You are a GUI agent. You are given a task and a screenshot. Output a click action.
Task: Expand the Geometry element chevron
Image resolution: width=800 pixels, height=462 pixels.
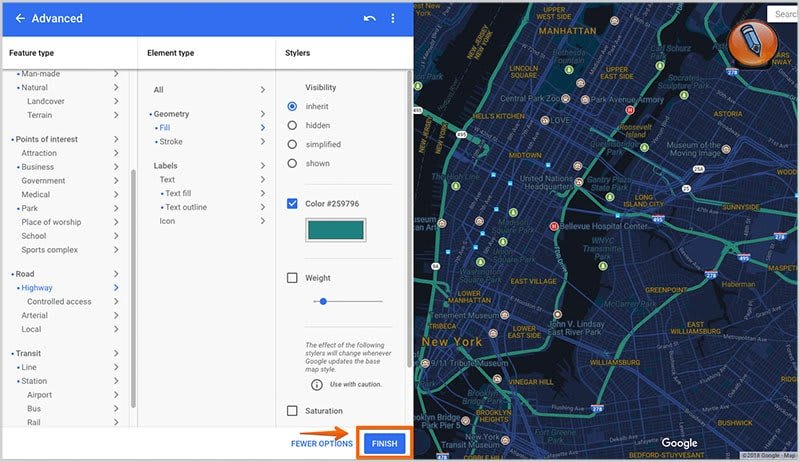pos(263,114)
